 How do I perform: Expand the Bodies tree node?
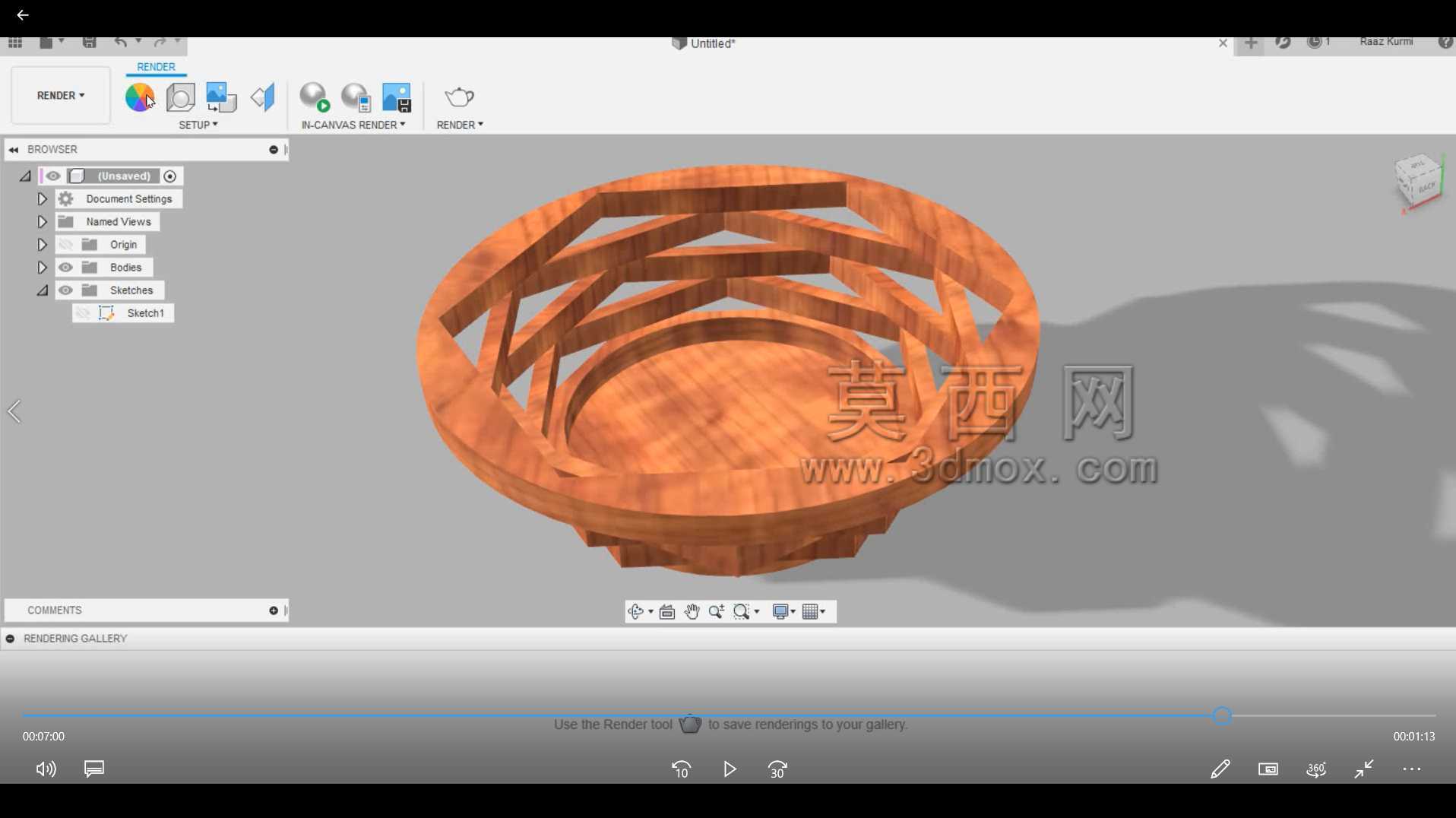pyautogui.click(x=42, y=268)
